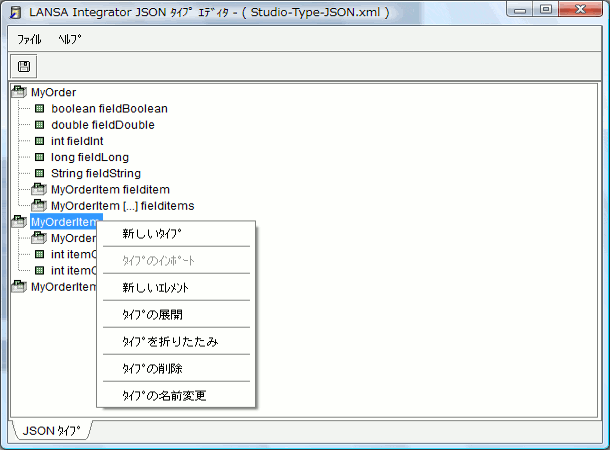Click the highlighted MyOrderItem type label
Screen dimensions: 610x450
point(64,222)
